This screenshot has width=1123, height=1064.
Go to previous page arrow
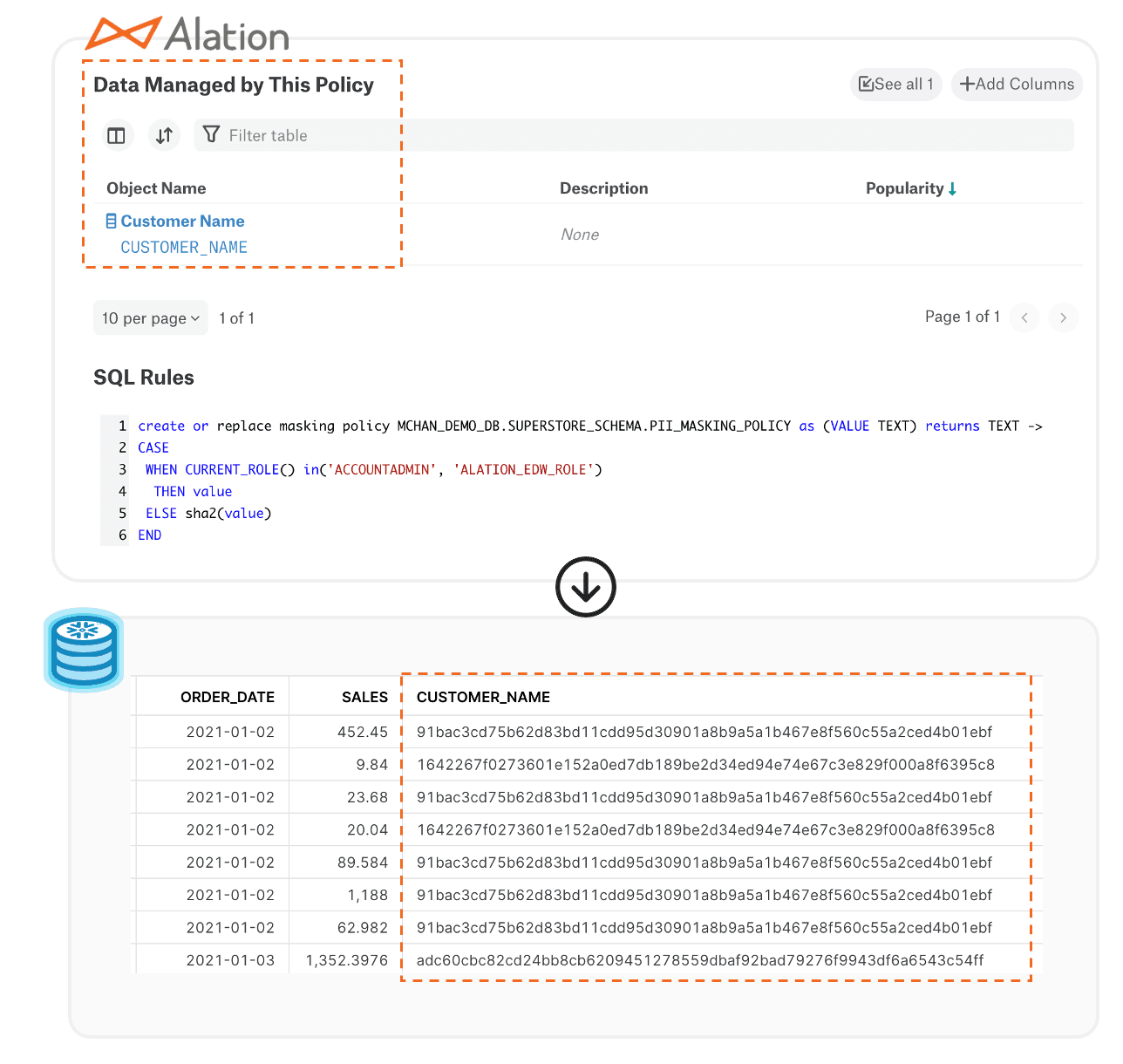coord(1024,317)
